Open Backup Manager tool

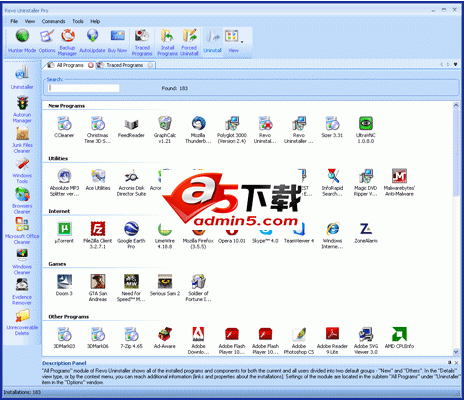[67, 42]
